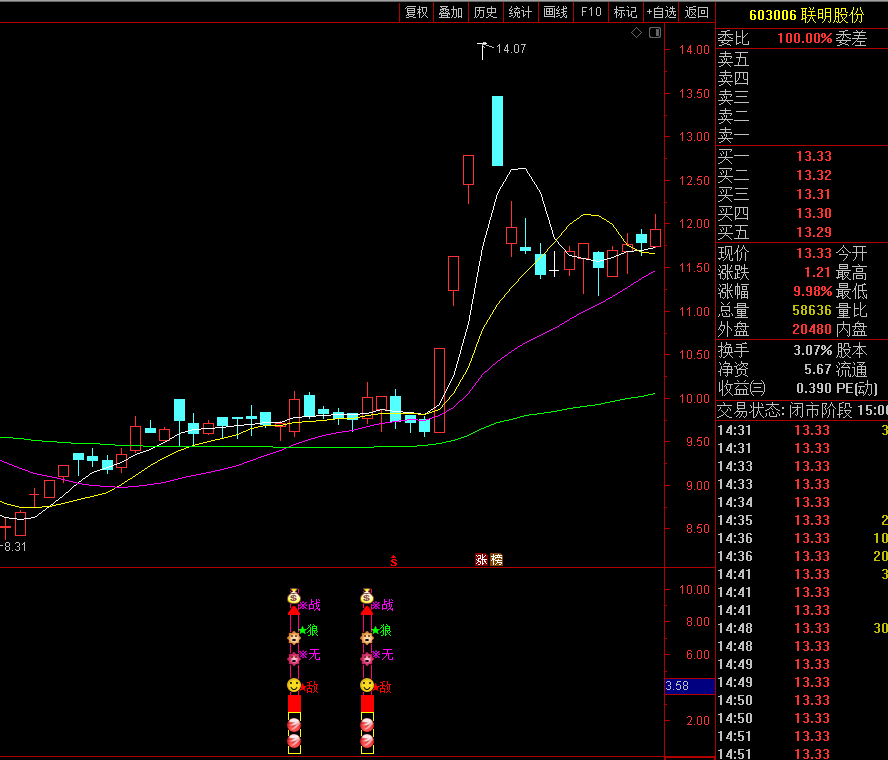Click the 14.07 high price marker
888x760 pixels.
coord(511,49)
